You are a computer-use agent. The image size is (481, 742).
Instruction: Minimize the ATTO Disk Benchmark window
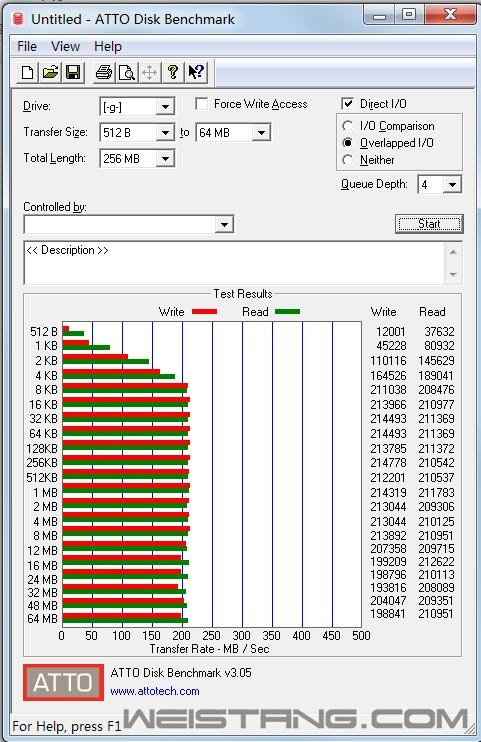tap(379, 16)
